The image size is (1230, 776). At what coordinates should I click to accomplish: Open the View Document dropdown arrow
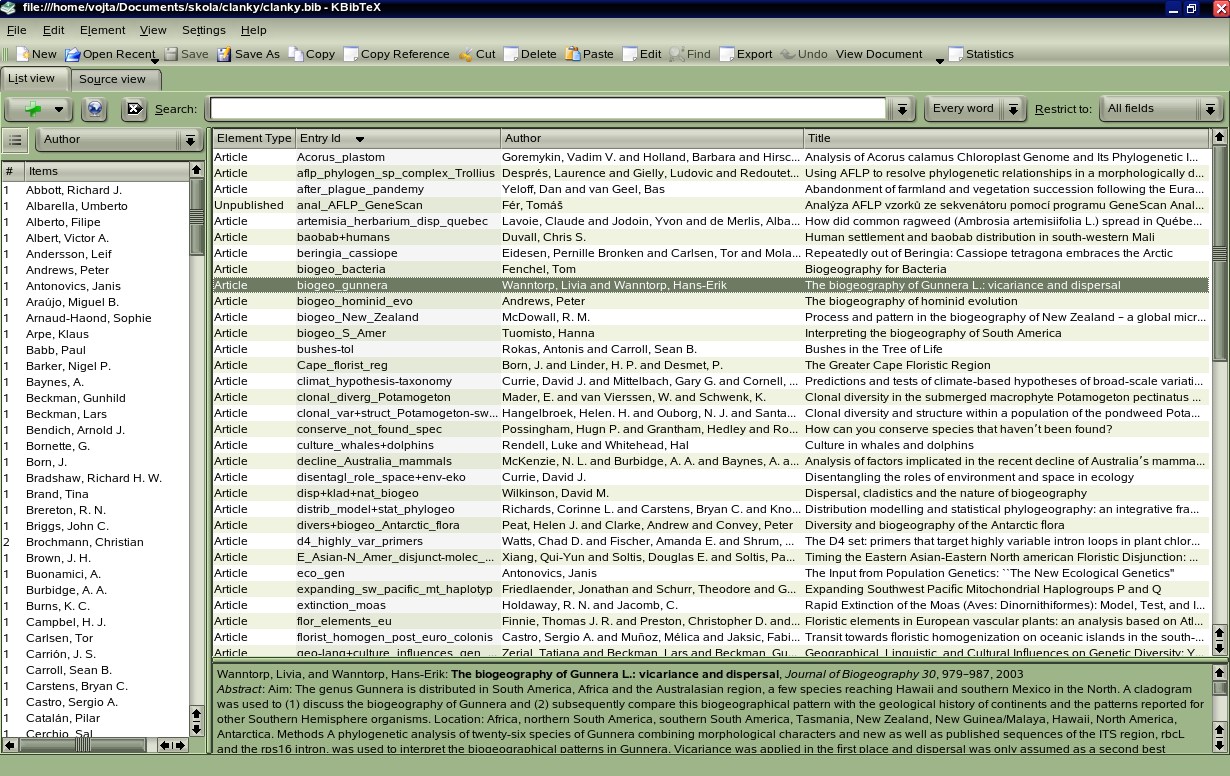pyautogui.click(x=939, y=60)
